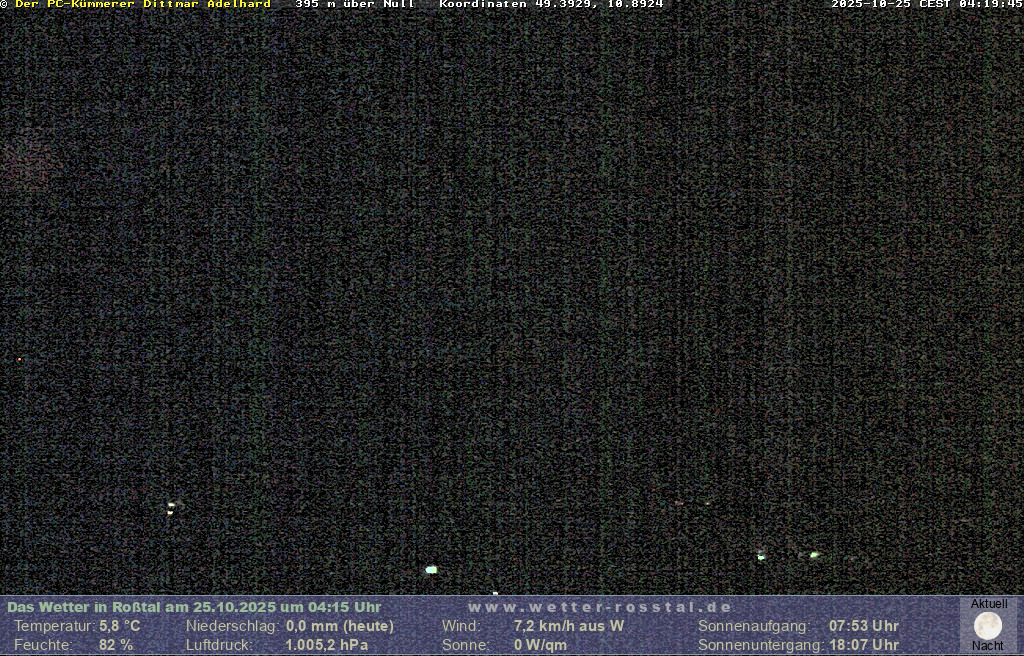1024x656 pixels.
Task: Click the bright light at bottom center
Action: coord(431,569)
